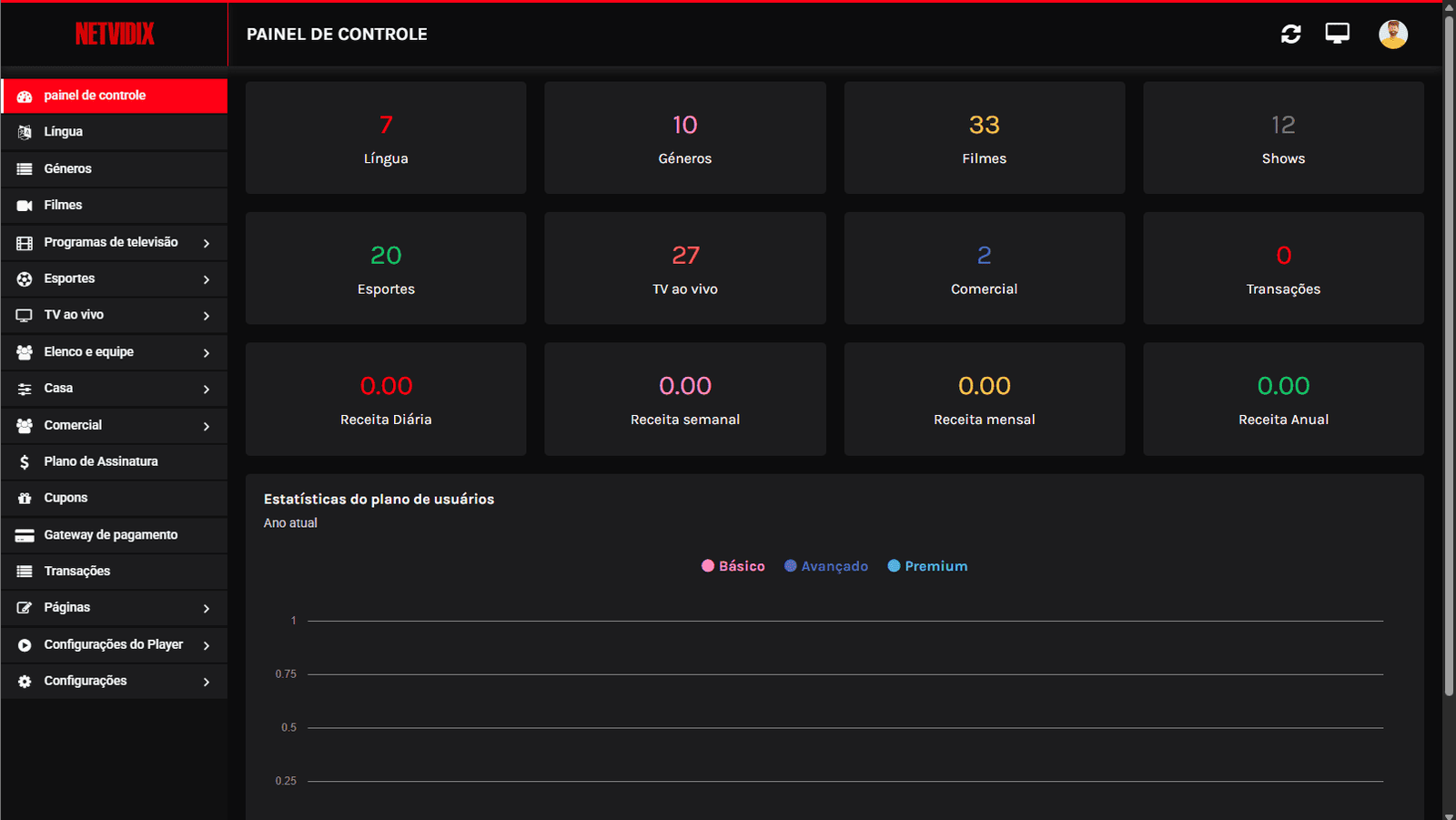Image resolution: width=1456 pixels, height=820 pixels.
Task: Click the Língua translate icon in sidebar
Action: click(25, 132)
